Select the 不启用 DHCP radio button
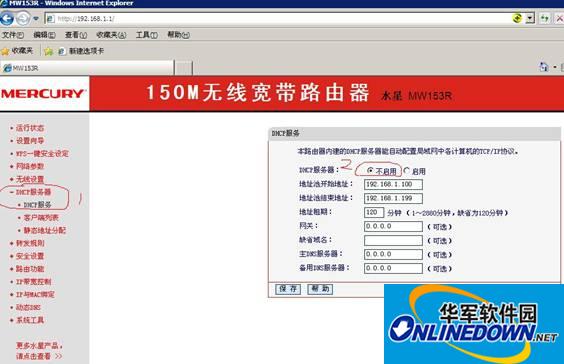 click(x=370, y=170)
